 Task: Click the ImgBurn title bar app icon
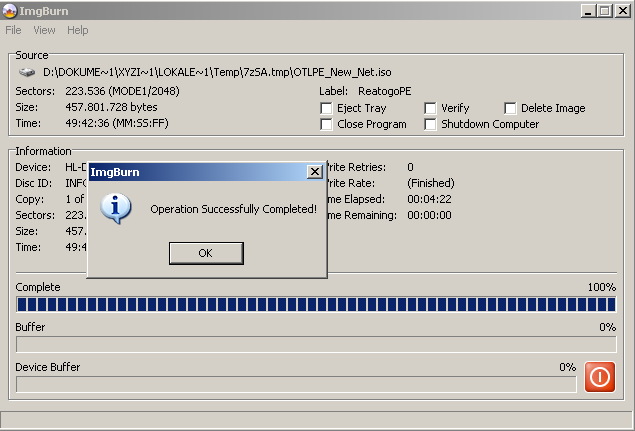pos(9,11)
